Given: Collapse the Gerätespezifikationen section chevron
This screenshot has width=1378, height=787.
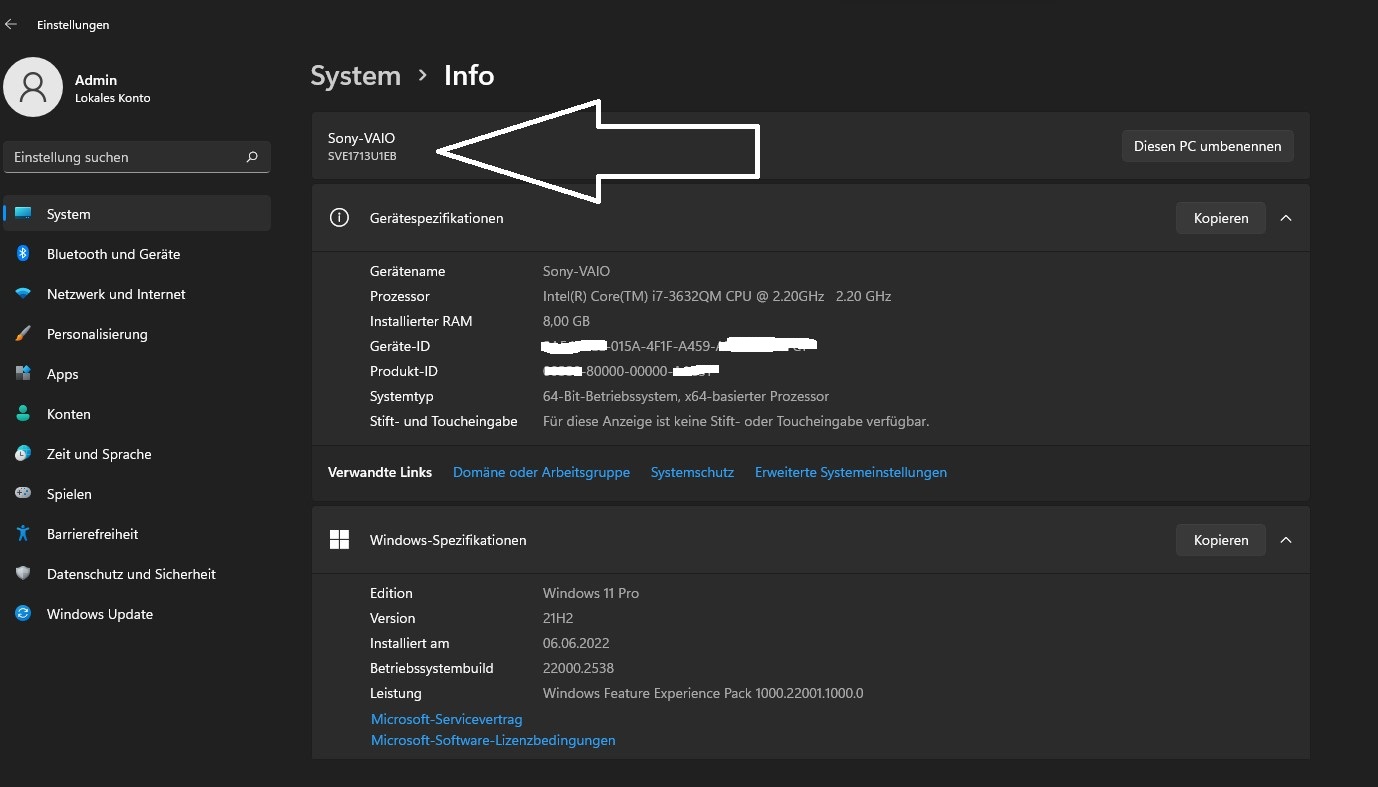Looking at the screenshot, I should 1286,218.
